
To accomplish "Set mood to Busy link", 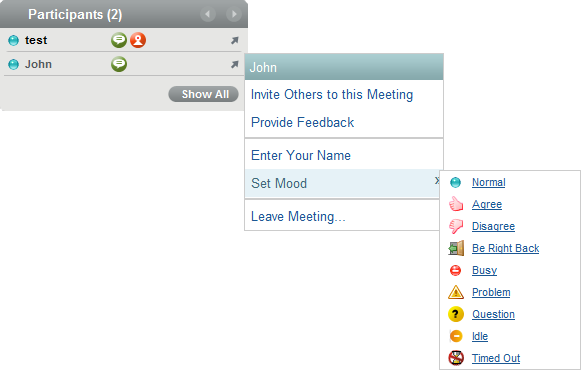I will point(484,270).
